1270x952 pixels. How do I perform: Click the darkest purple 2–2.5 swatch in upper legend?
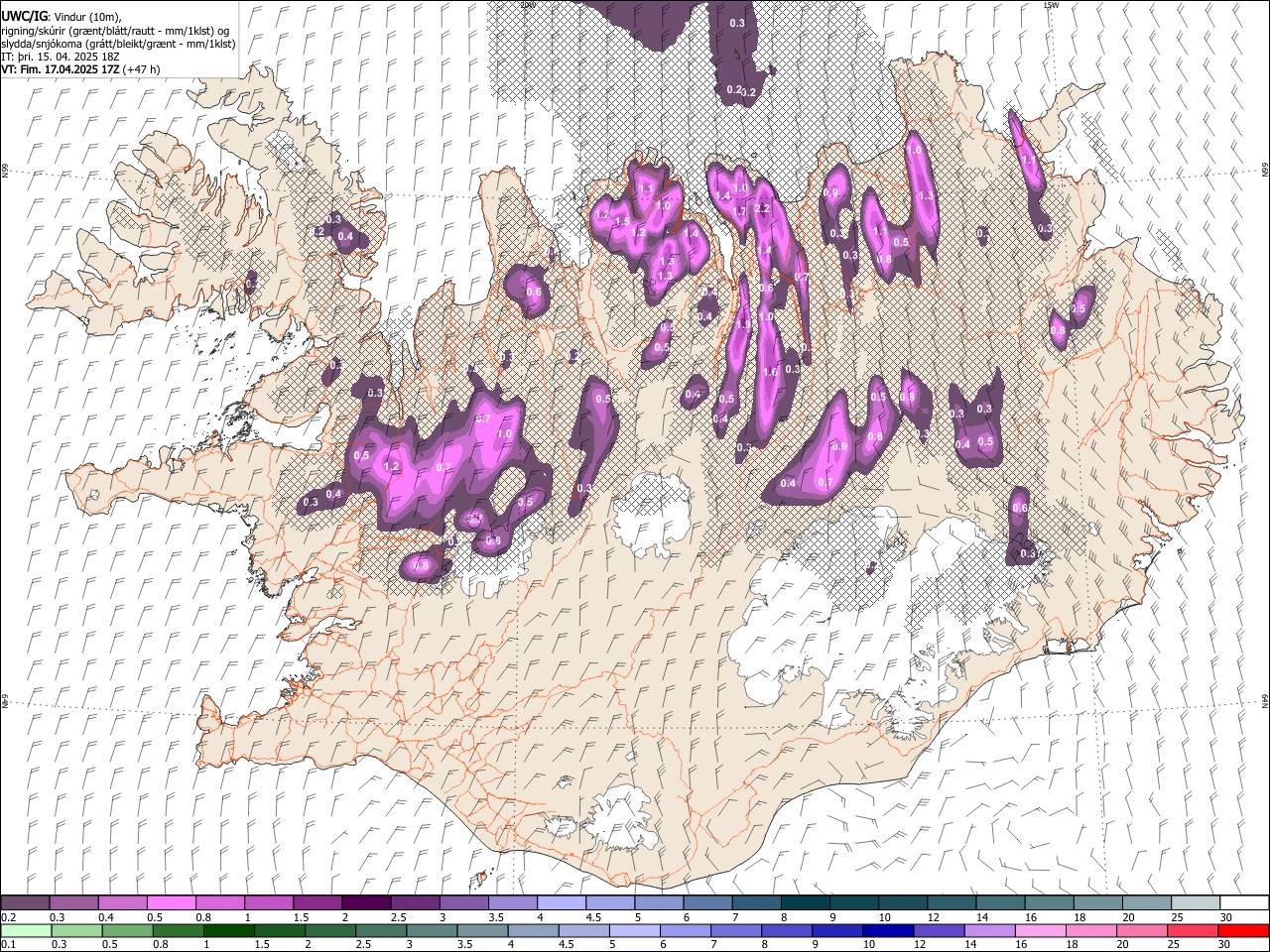[366, 903]
